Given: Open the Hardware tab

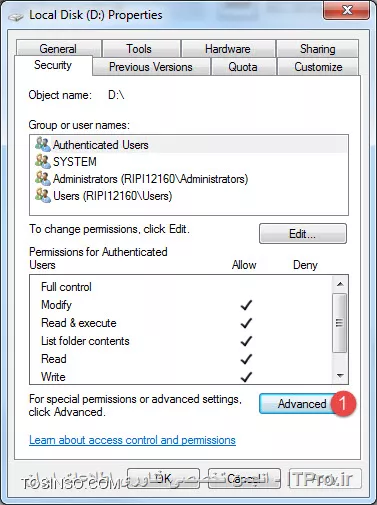Looking at the screenshot, I should pos(228,49).
